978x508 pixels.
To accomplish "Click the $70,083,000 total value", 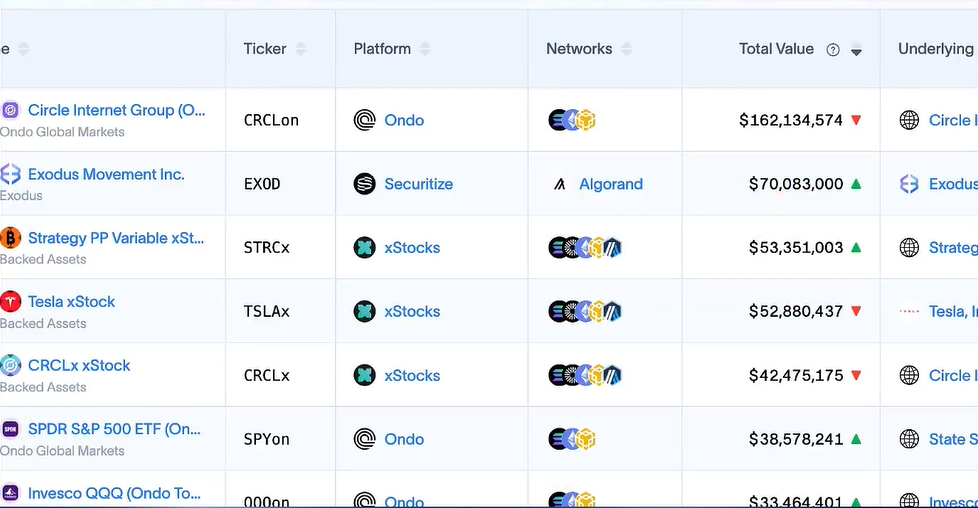I will pos(796,184).
